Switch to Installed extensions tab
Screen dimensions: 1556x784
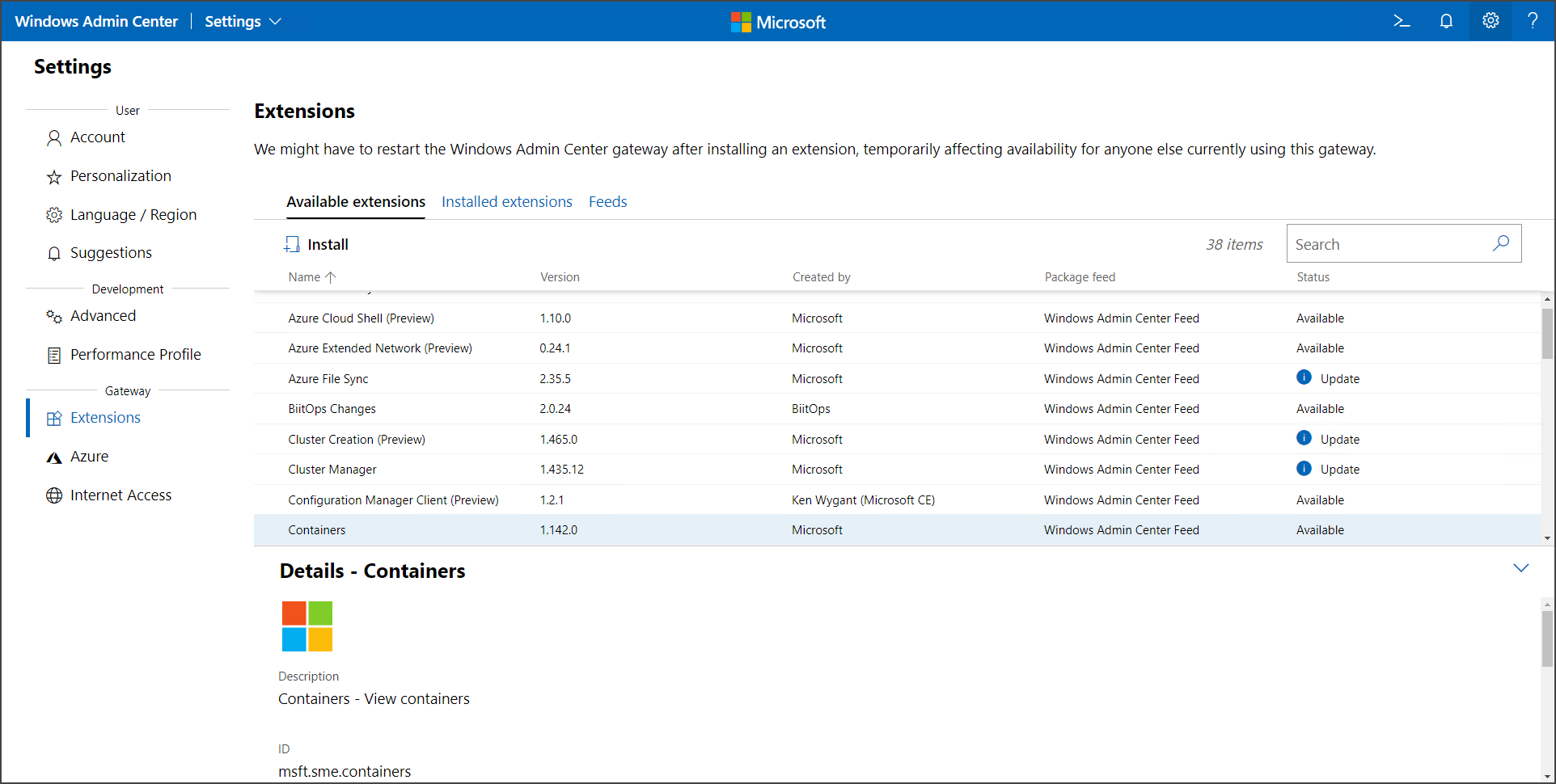506,202
